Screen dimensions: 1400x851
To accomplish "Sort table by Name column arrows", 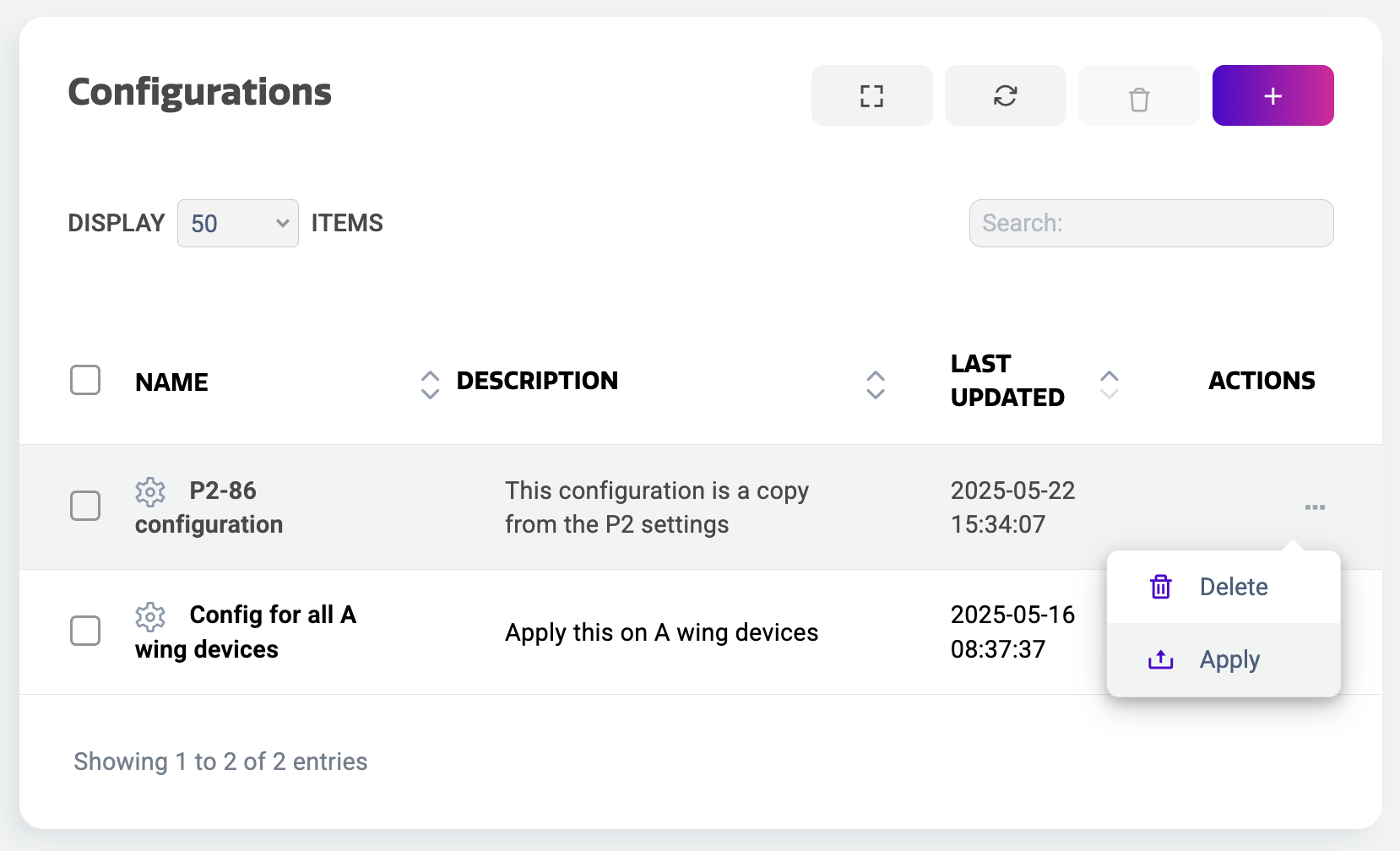I will click(430, 384).
